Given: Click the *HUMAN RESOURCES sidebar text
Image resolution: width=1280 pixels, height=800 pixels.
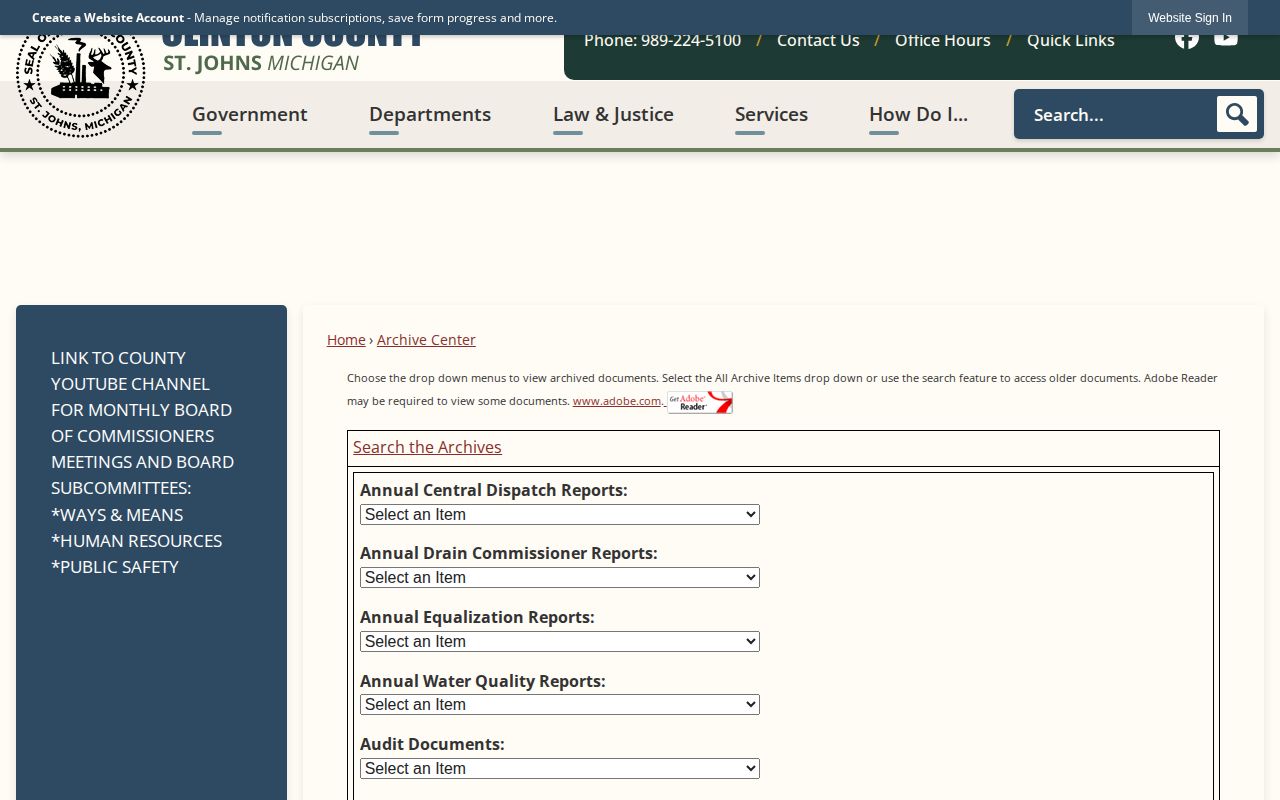Looking at the screenshot, I should tap(137, 541).
